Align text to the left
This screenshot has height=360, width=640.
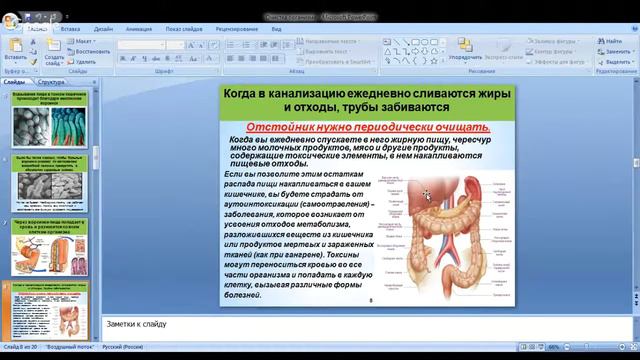coord(230,59)
